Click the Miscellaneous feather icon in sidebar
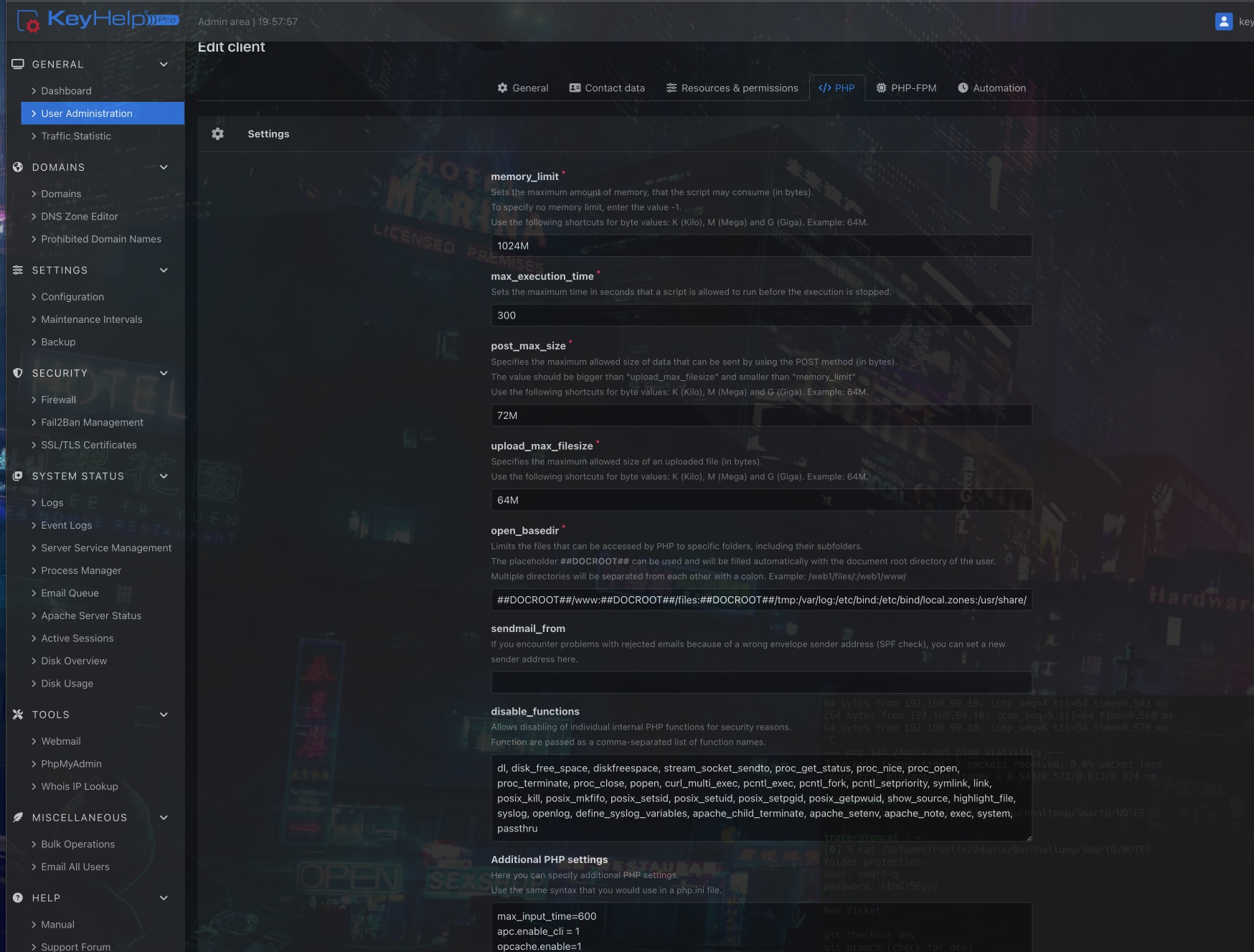Viewport: 1254px width, 952px height. 18,817
